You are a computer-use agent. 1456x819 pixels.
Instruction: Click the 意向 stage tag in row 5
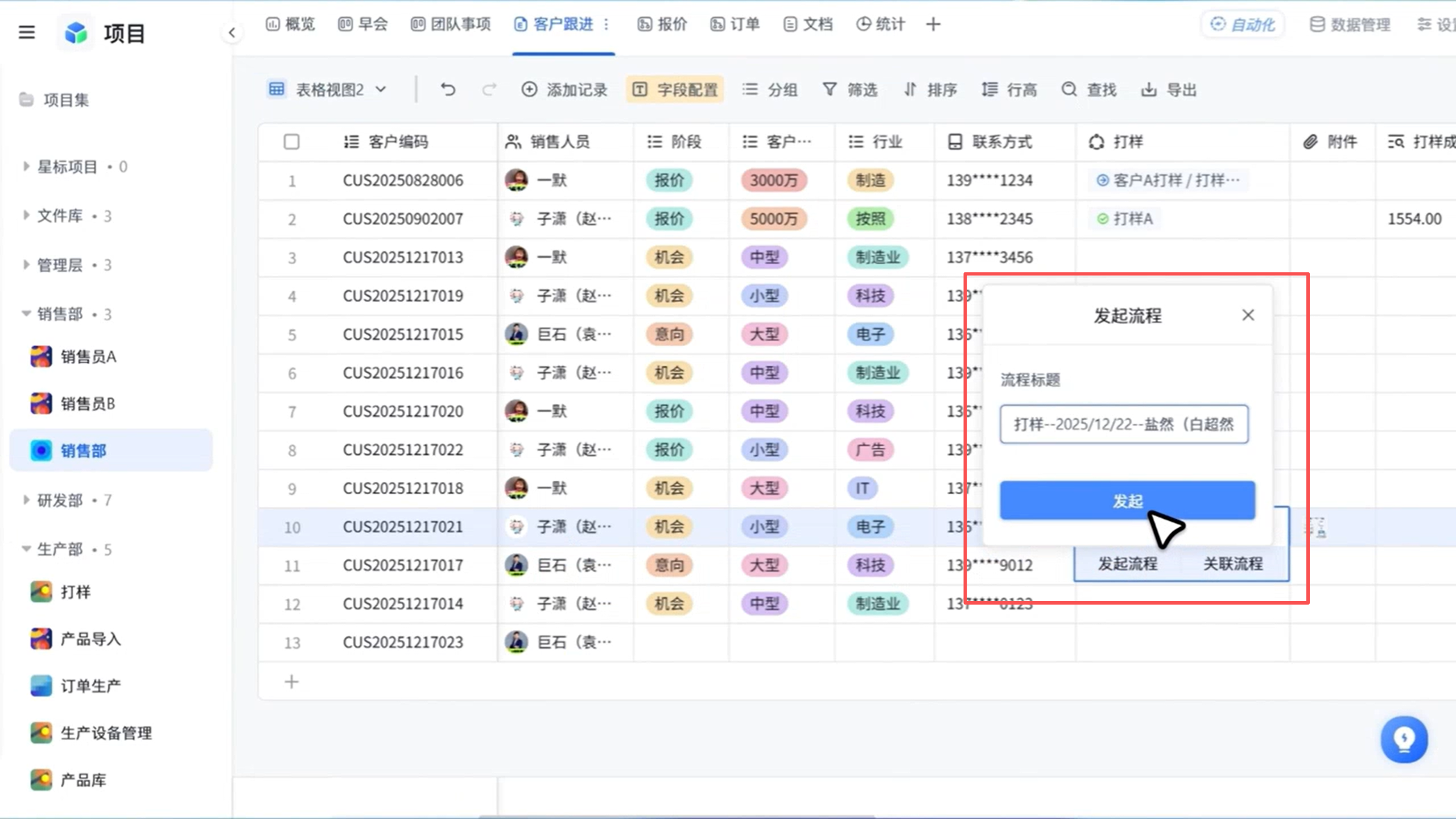669,334
